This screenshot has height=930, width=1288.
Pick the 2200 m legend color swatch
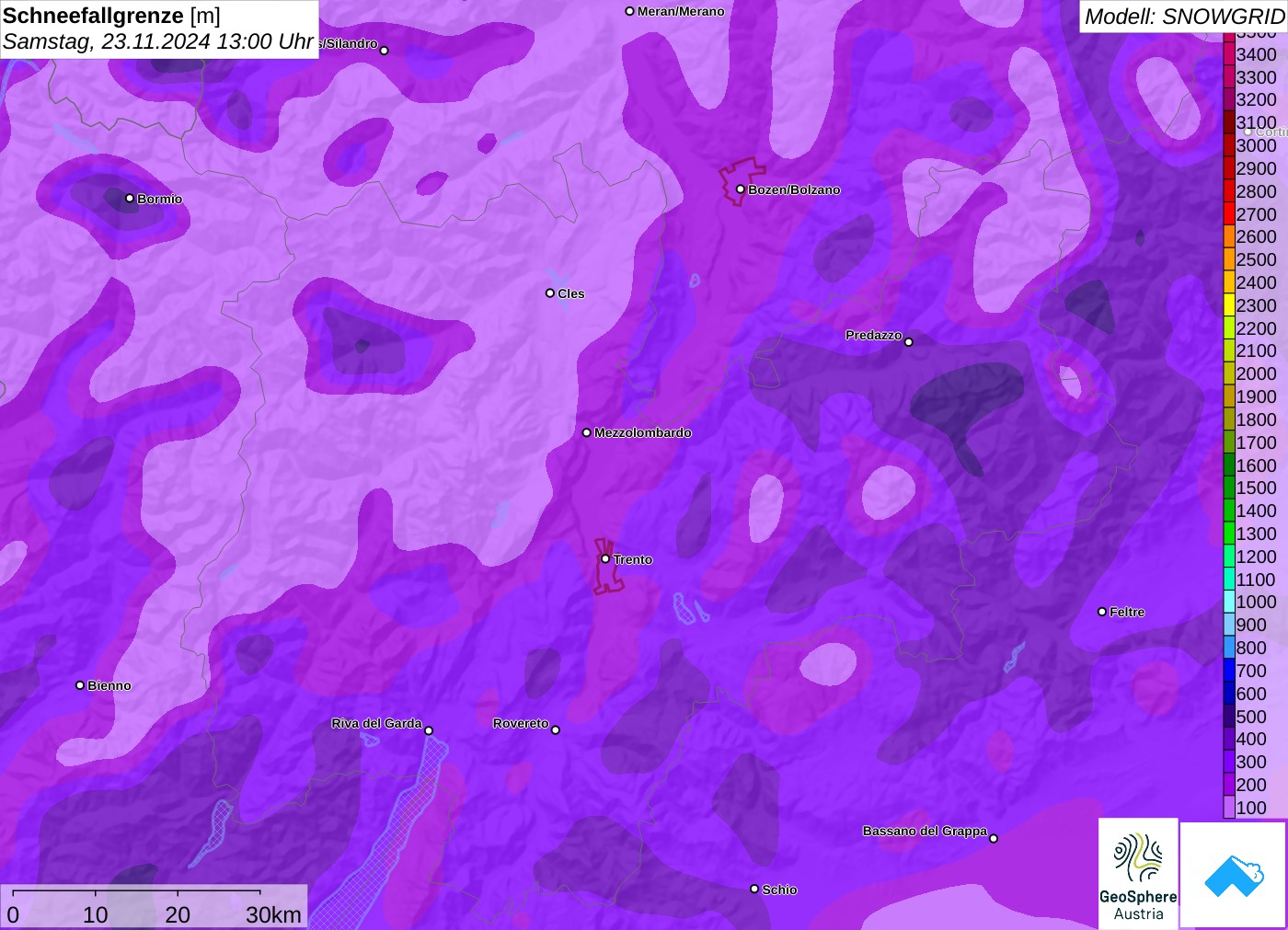tap(1229, 328)
